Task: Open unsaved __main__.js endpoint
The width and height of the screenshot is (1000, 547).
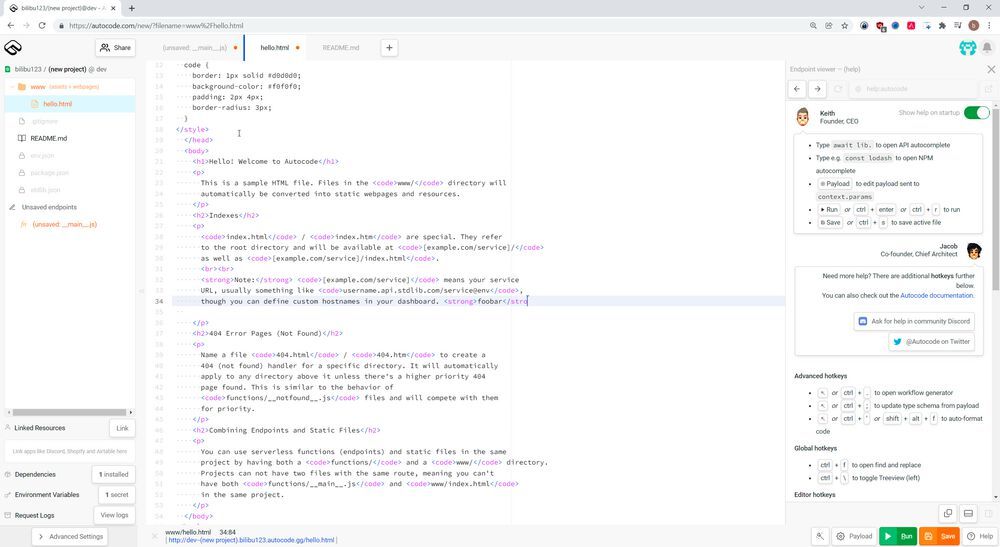Action: pos(64,224)
